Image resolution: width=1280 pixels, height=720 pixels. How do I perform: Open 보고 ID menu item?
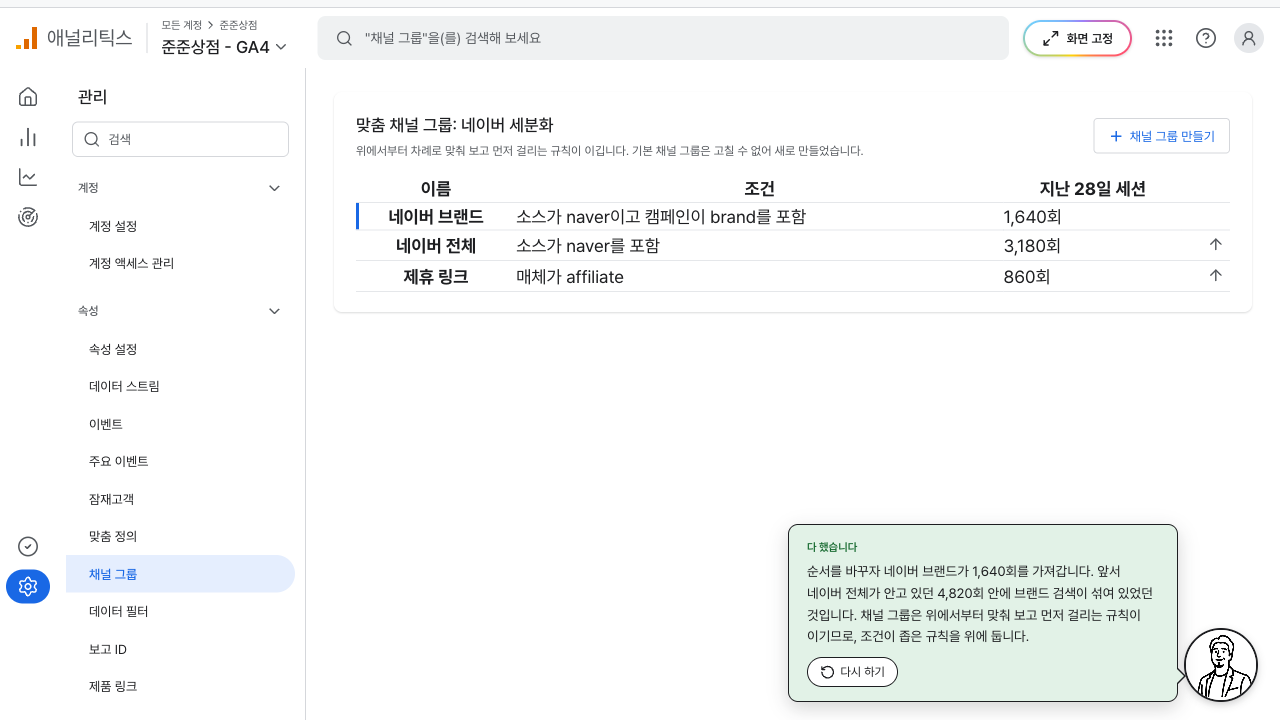180,649
